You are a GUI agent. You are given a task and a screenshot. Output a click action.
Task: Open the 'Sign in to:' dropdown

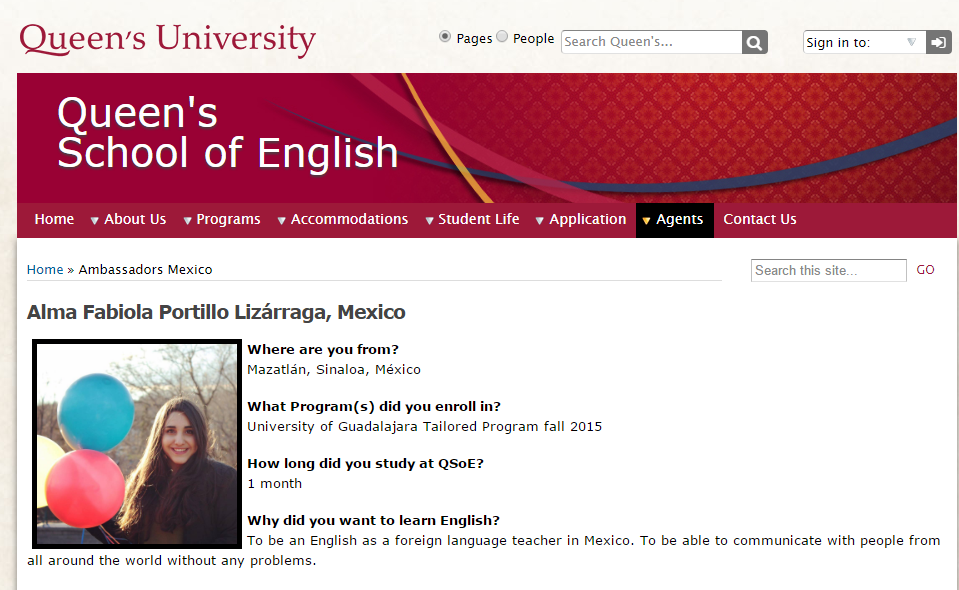[864, 42]
